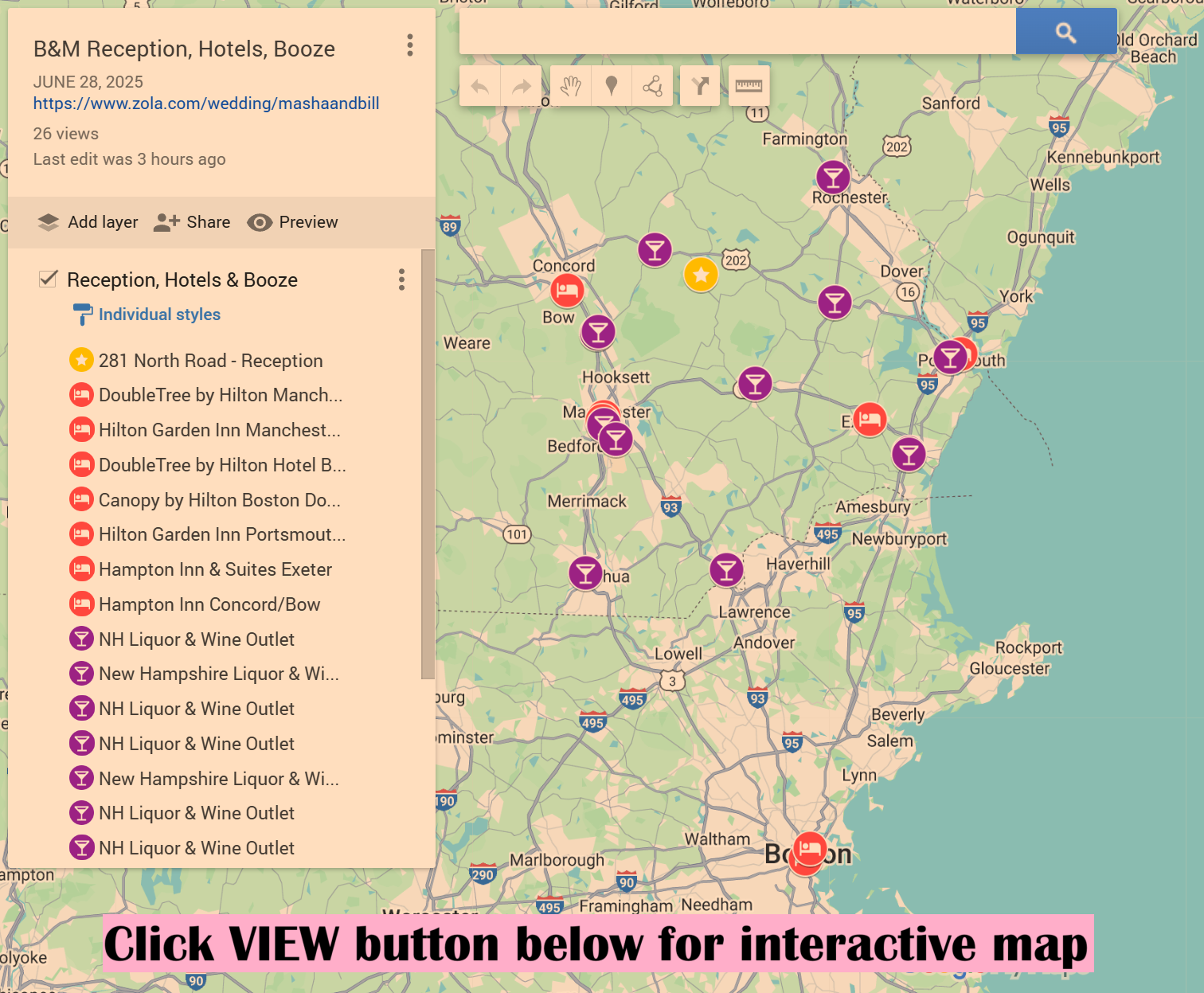The width and height of the screenshot is (1204, 993).
Task: Click the hotel marker at Concord
Action: click(567, 291)
